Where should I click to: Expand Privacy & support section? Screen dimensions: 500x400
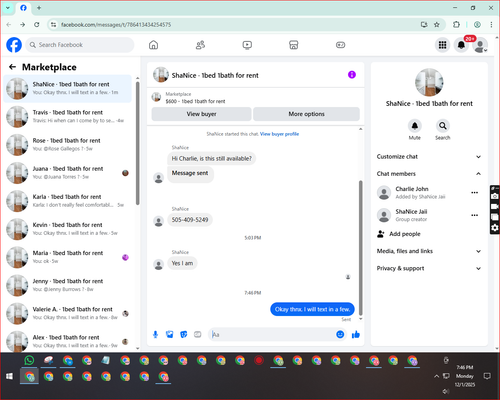click(429, 268)
